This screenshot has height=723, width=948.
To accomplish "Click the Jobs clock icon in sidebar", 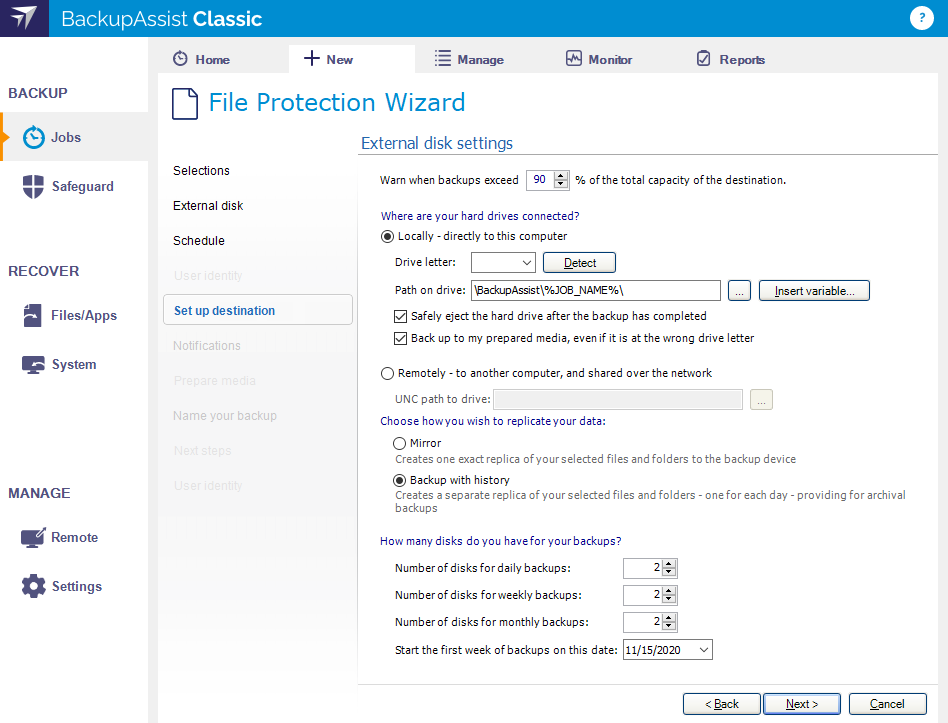I will [x=34, y=137].
